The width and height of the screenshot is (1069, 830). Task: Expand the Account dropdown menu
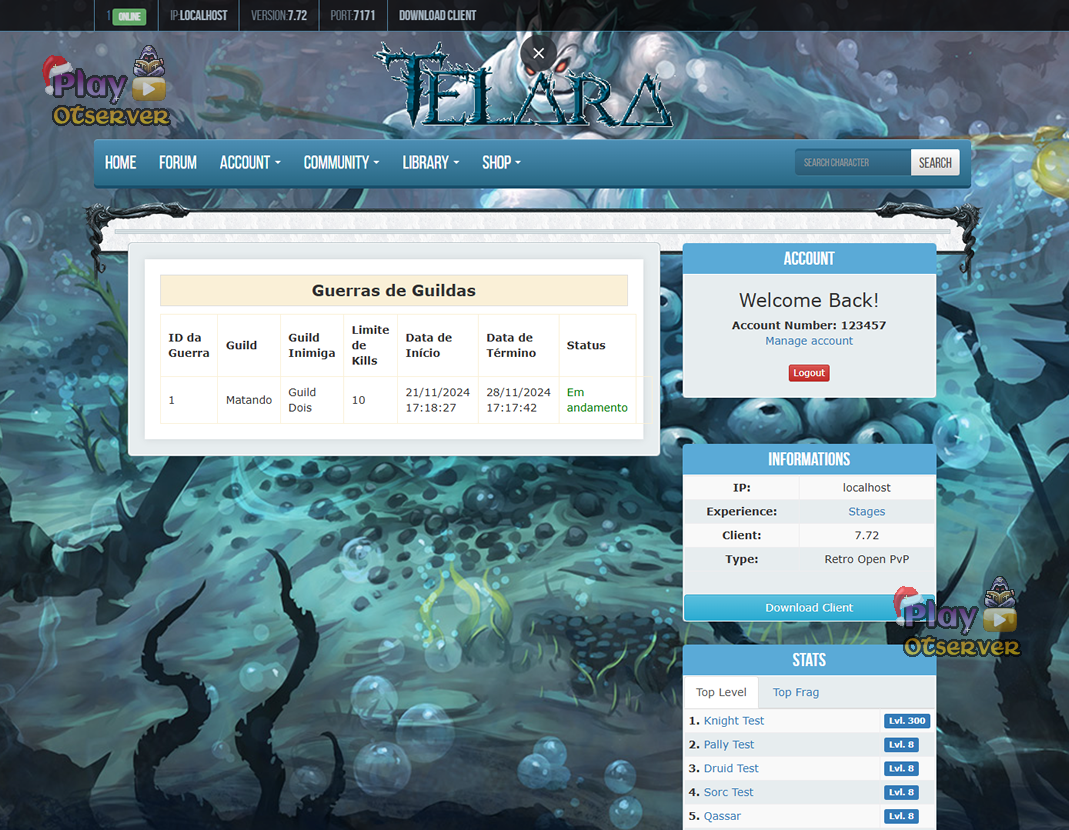(x=250, y=163)
